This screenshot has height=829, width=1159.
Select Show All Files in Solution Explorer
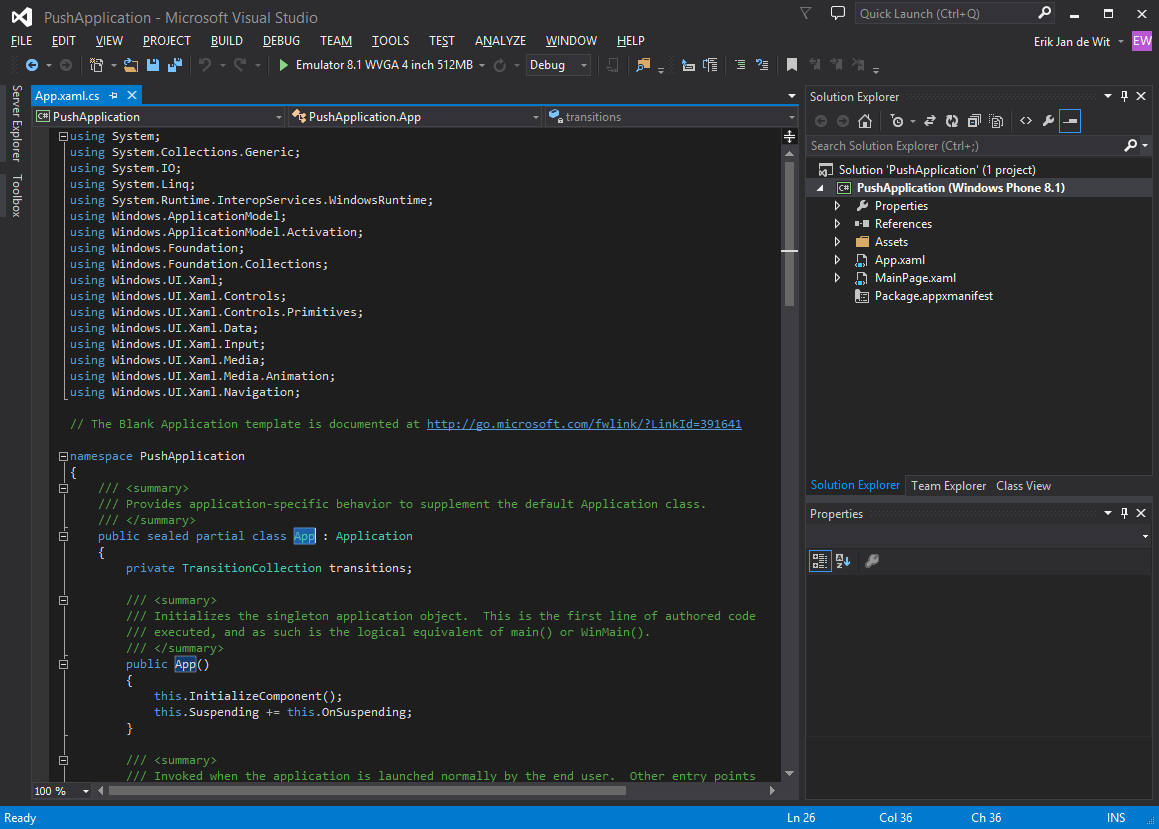point(996,120)
